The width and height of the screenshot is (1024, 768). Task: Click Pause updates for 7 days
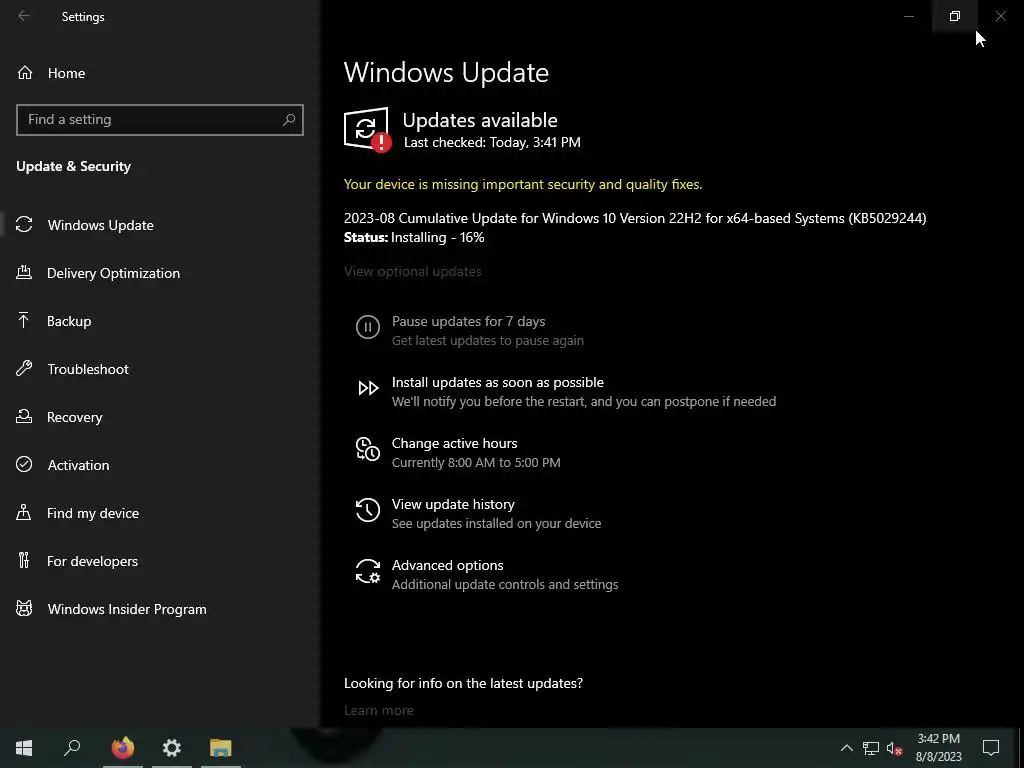[x=468, y=321]
